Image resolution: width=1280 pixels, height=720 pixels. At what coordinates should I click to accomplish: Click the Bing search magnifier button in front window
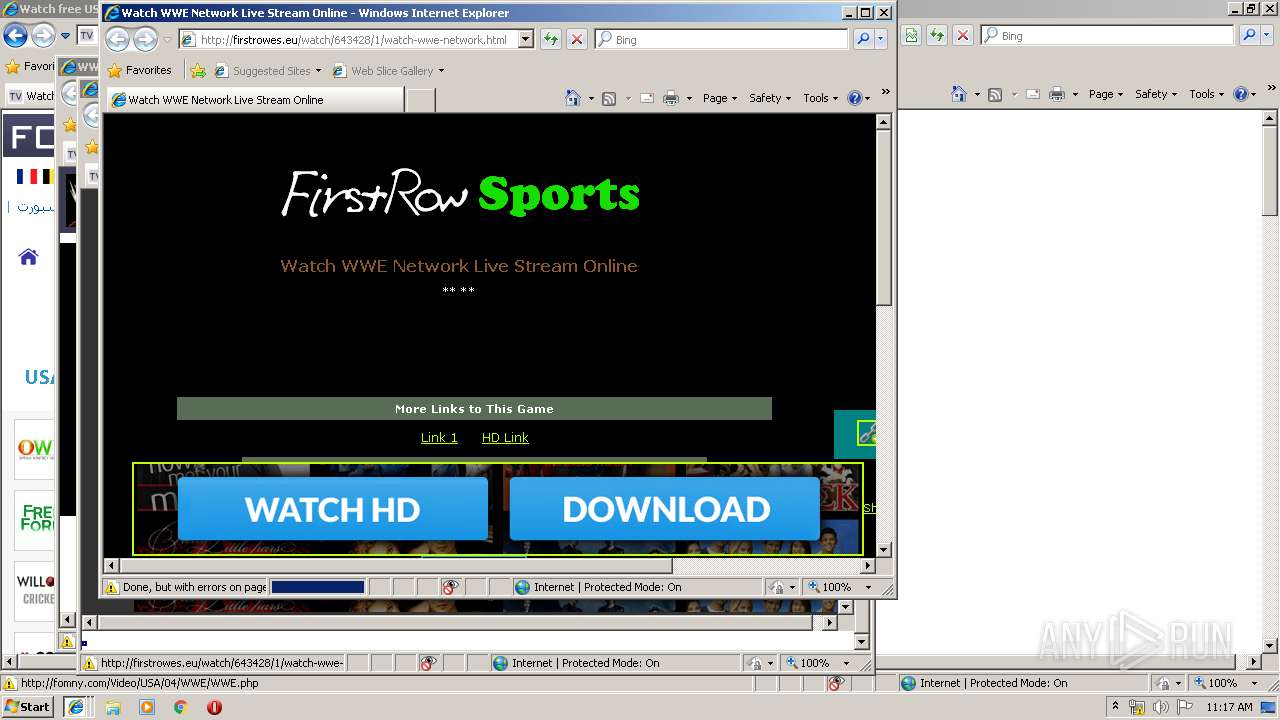click(864, 39)
